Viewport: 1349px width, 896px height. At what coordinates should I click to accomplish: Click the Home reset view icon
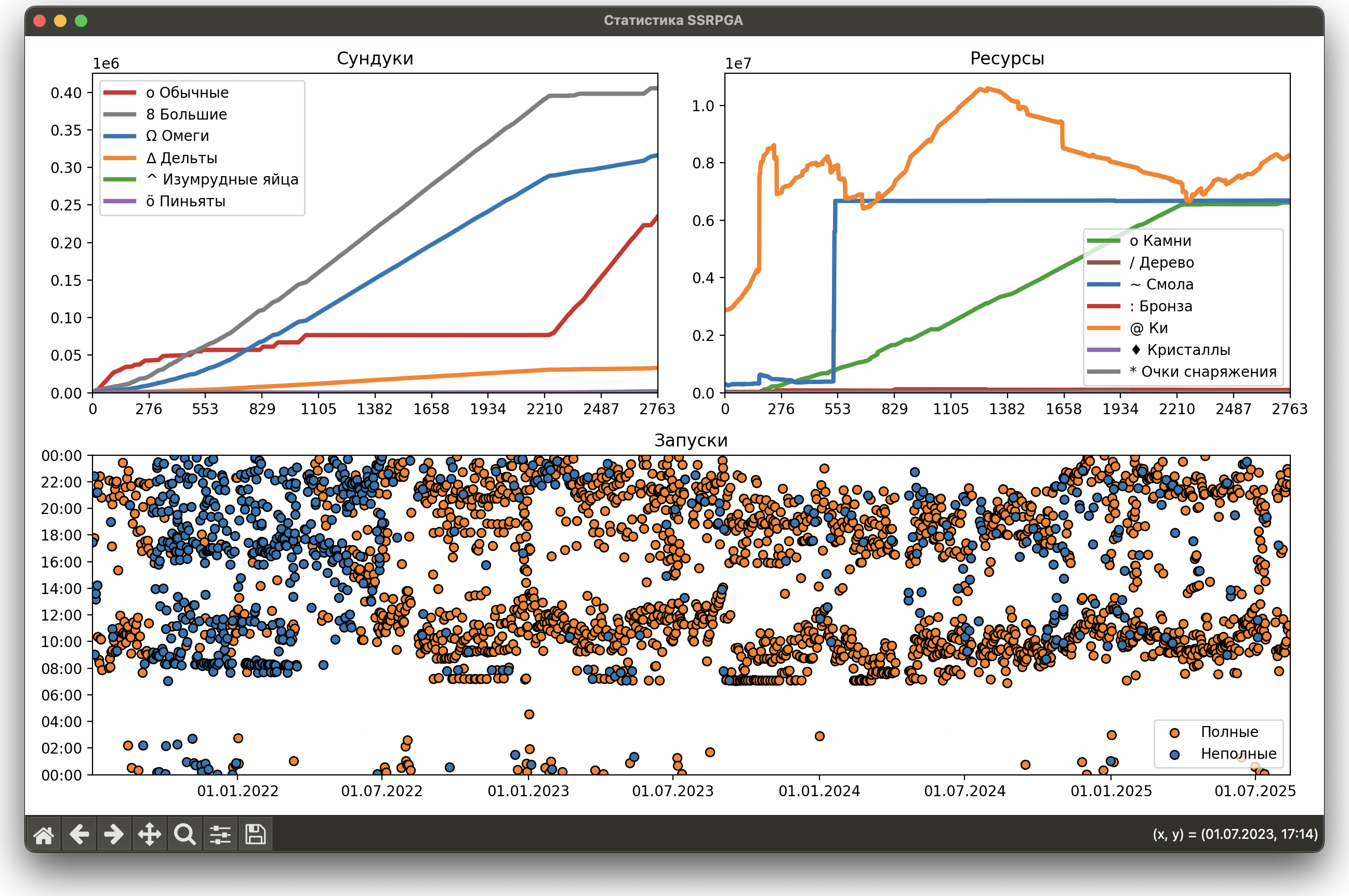tap(44, 834)
